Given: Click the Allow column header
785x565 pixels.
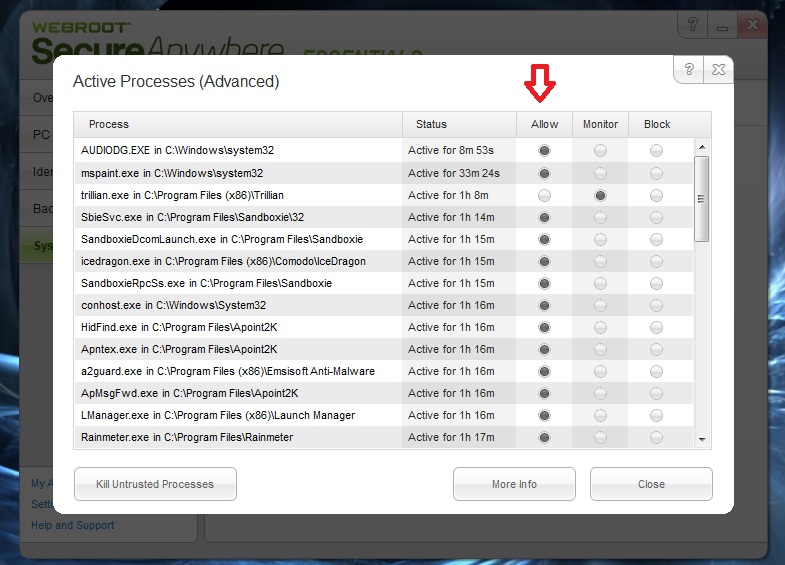Looking at the screenshot, I should point(544,124).
